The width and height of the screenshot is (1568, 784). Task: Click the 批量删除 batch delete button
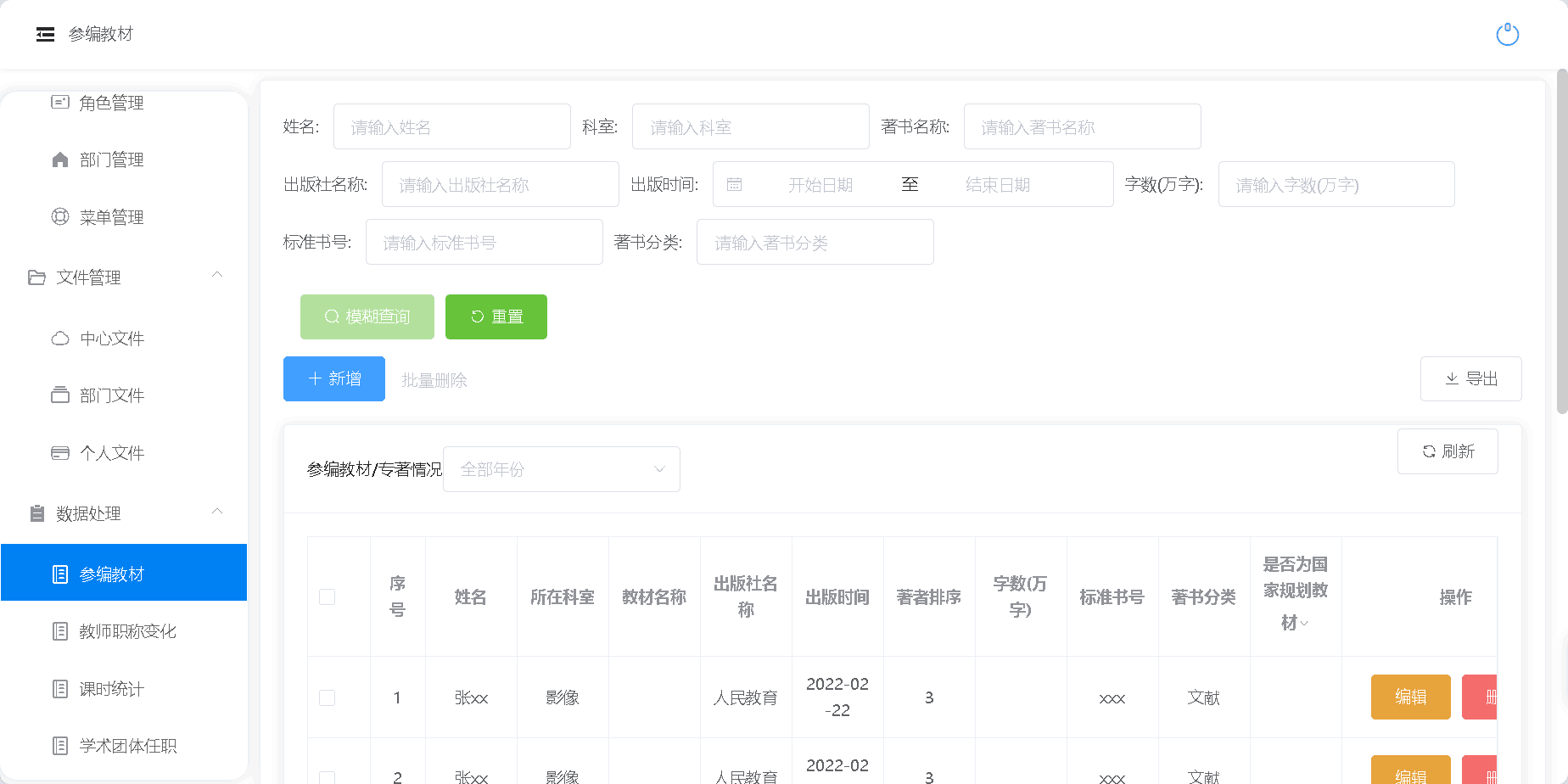point(434,380)
